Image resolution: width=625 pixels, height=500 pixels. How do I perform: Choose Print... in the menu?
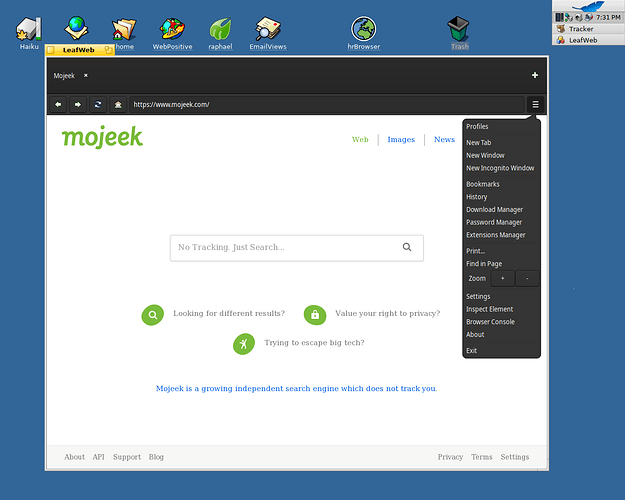coord(501,251)
